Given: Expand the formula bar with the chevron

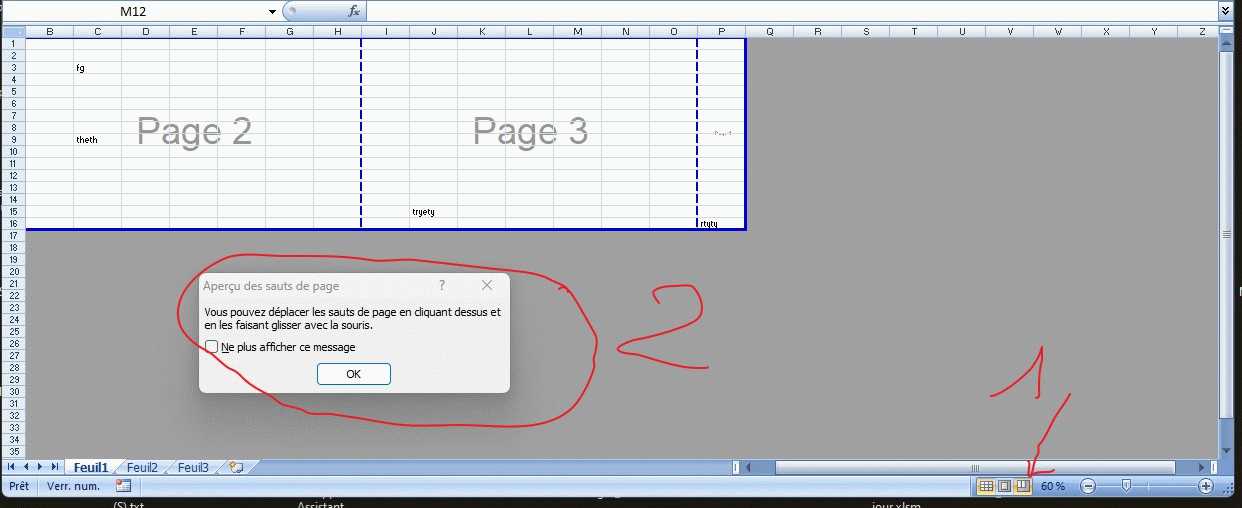Looking at the screenshot, I should [x=1225, y=10].
